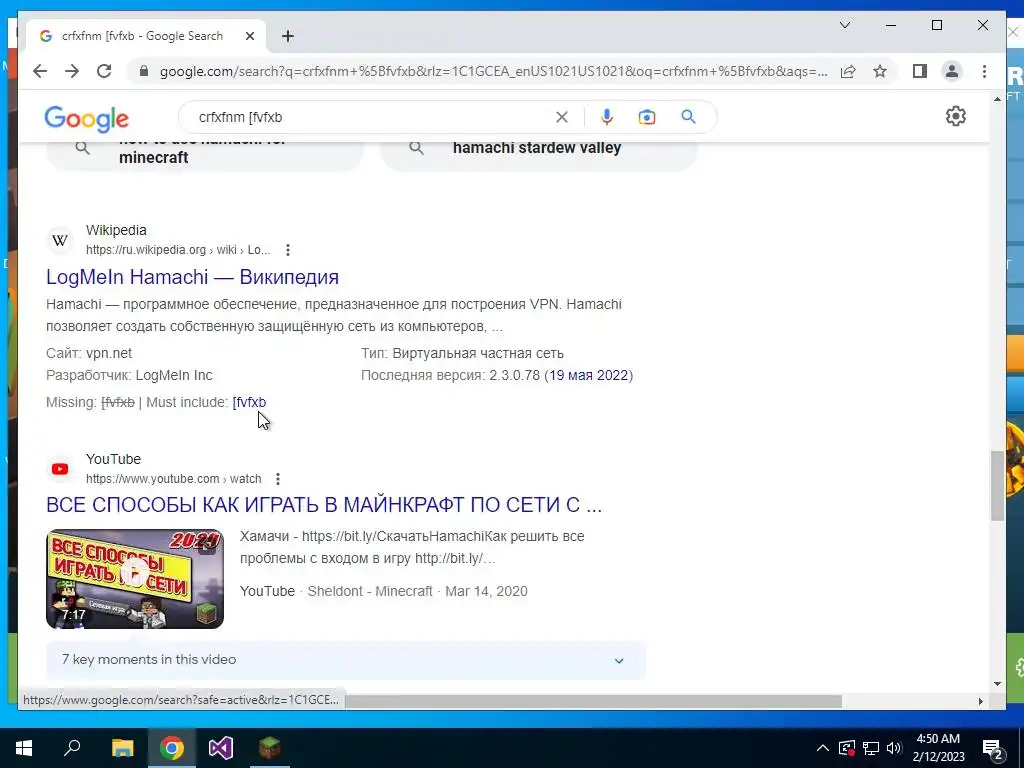Click the address bar URL
This screenshot has width=1024, height=768.
coord(493,71)
